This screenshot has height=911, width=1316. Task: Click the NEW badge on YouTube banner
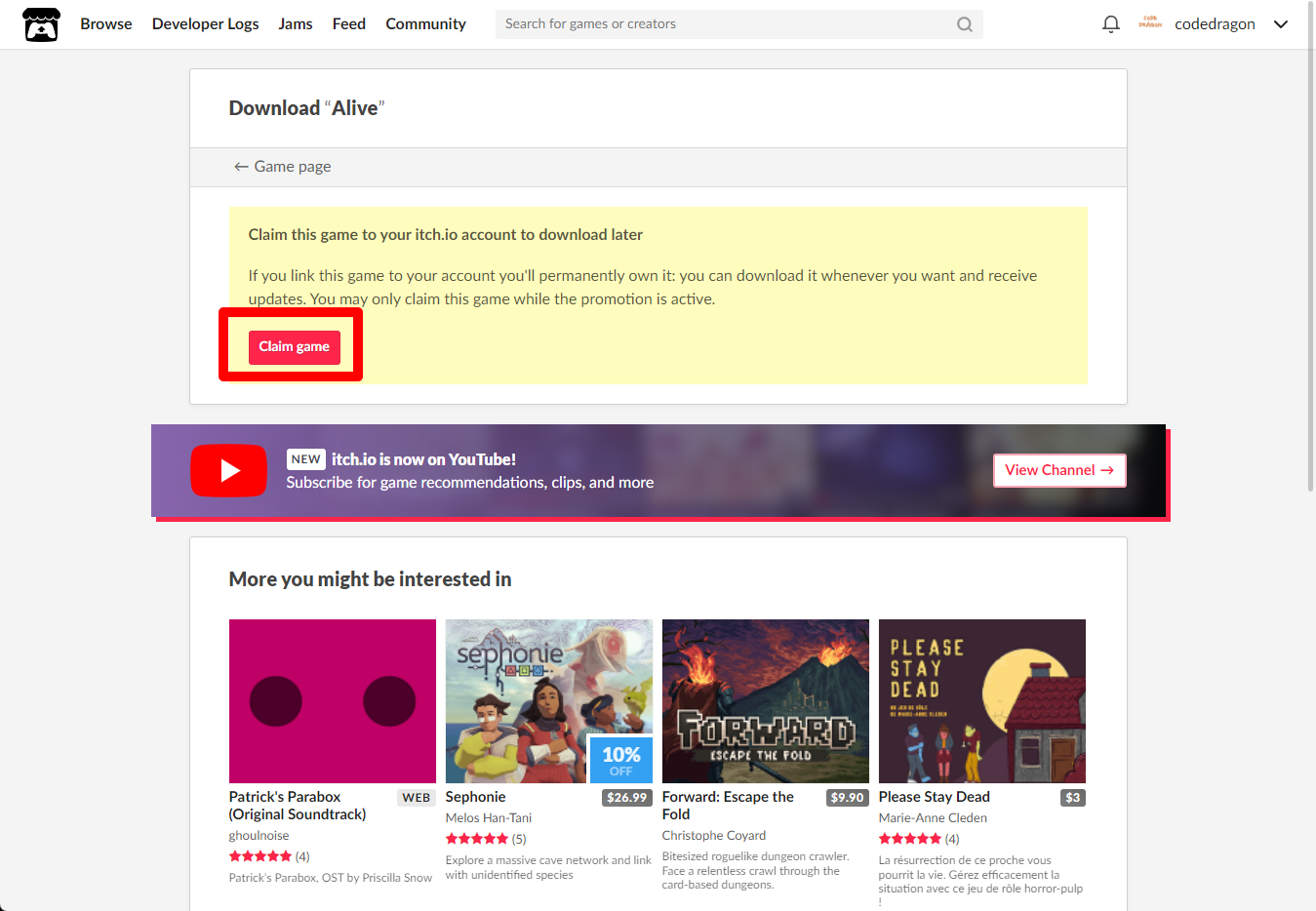305,459
